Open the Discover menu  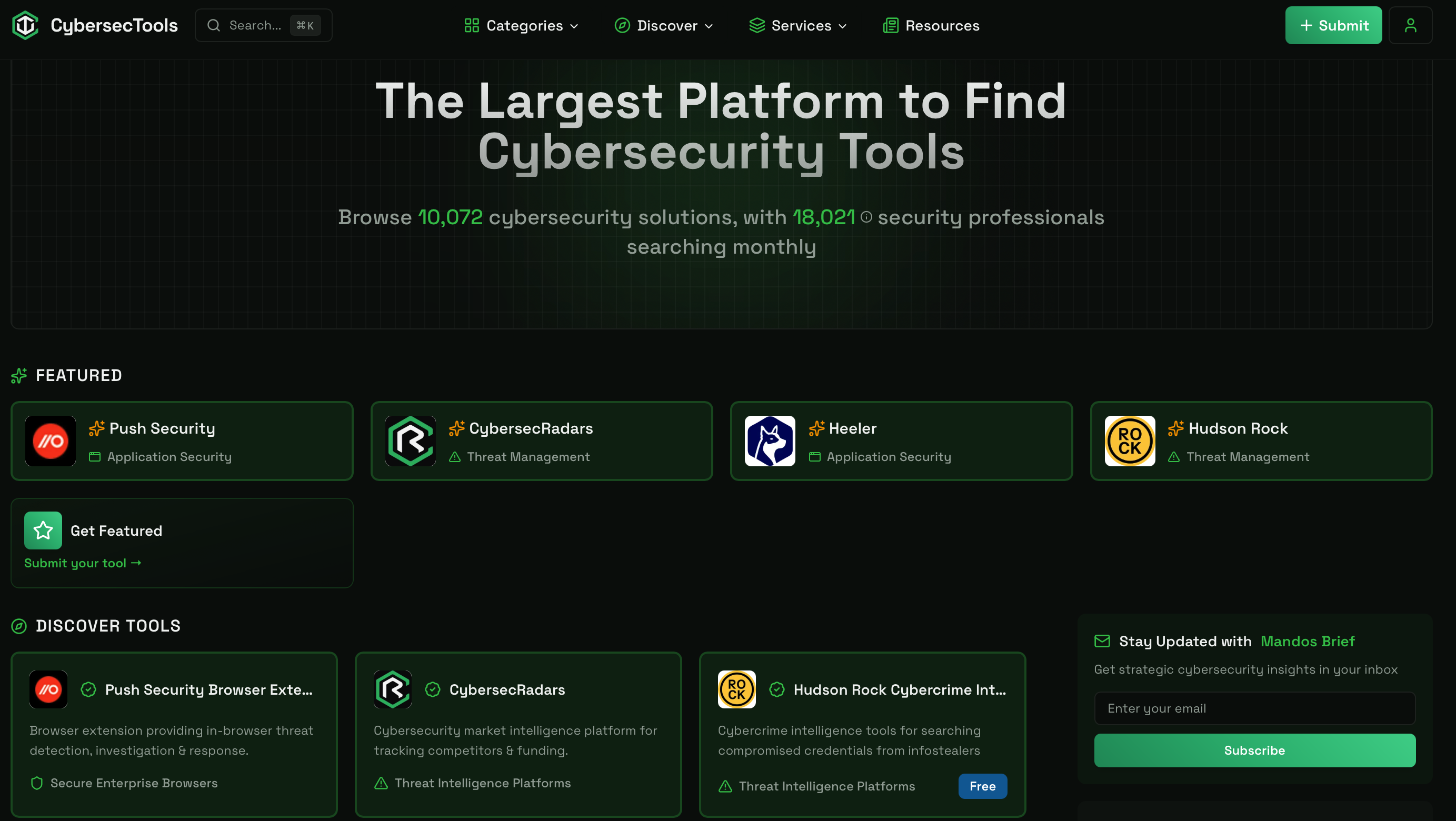pos(664,25)
